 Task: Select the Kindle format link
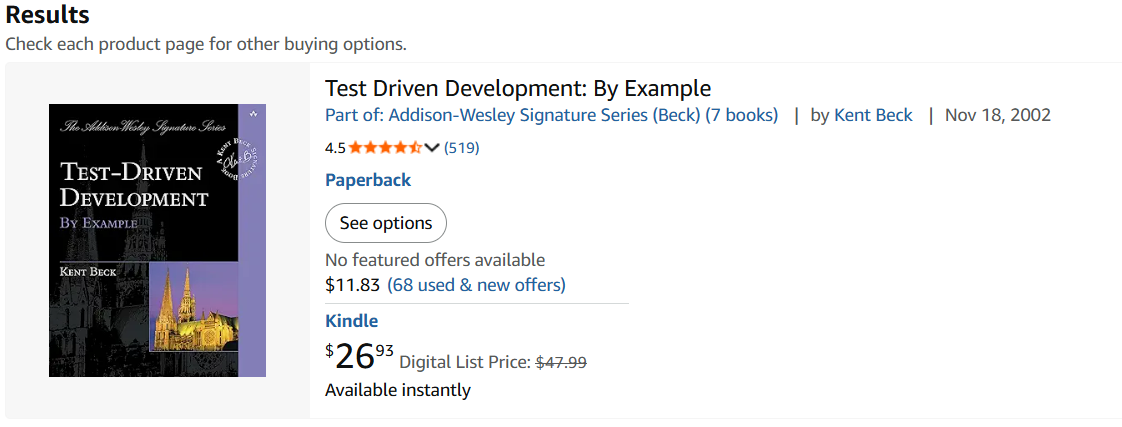pos(352,321)
